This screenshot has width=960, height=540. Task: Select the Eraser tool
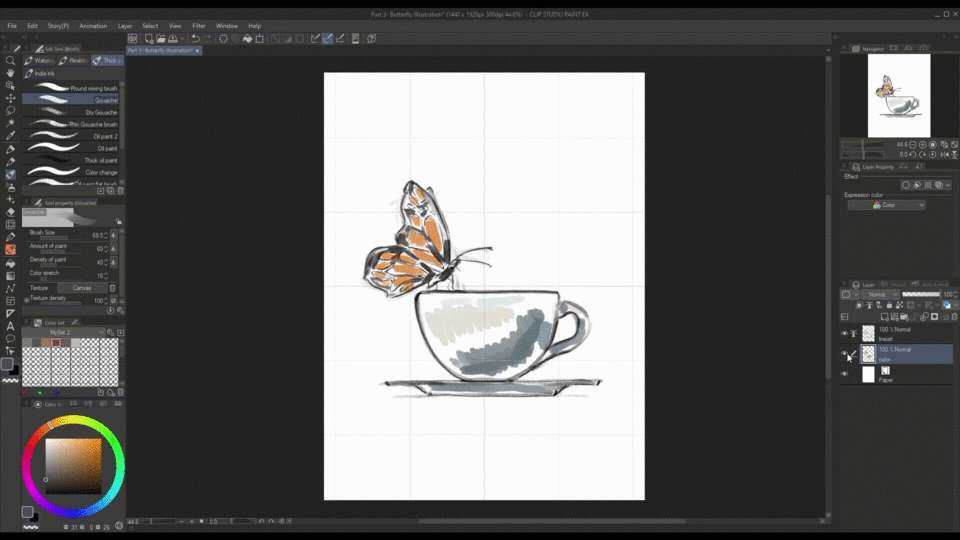[10, 212]
